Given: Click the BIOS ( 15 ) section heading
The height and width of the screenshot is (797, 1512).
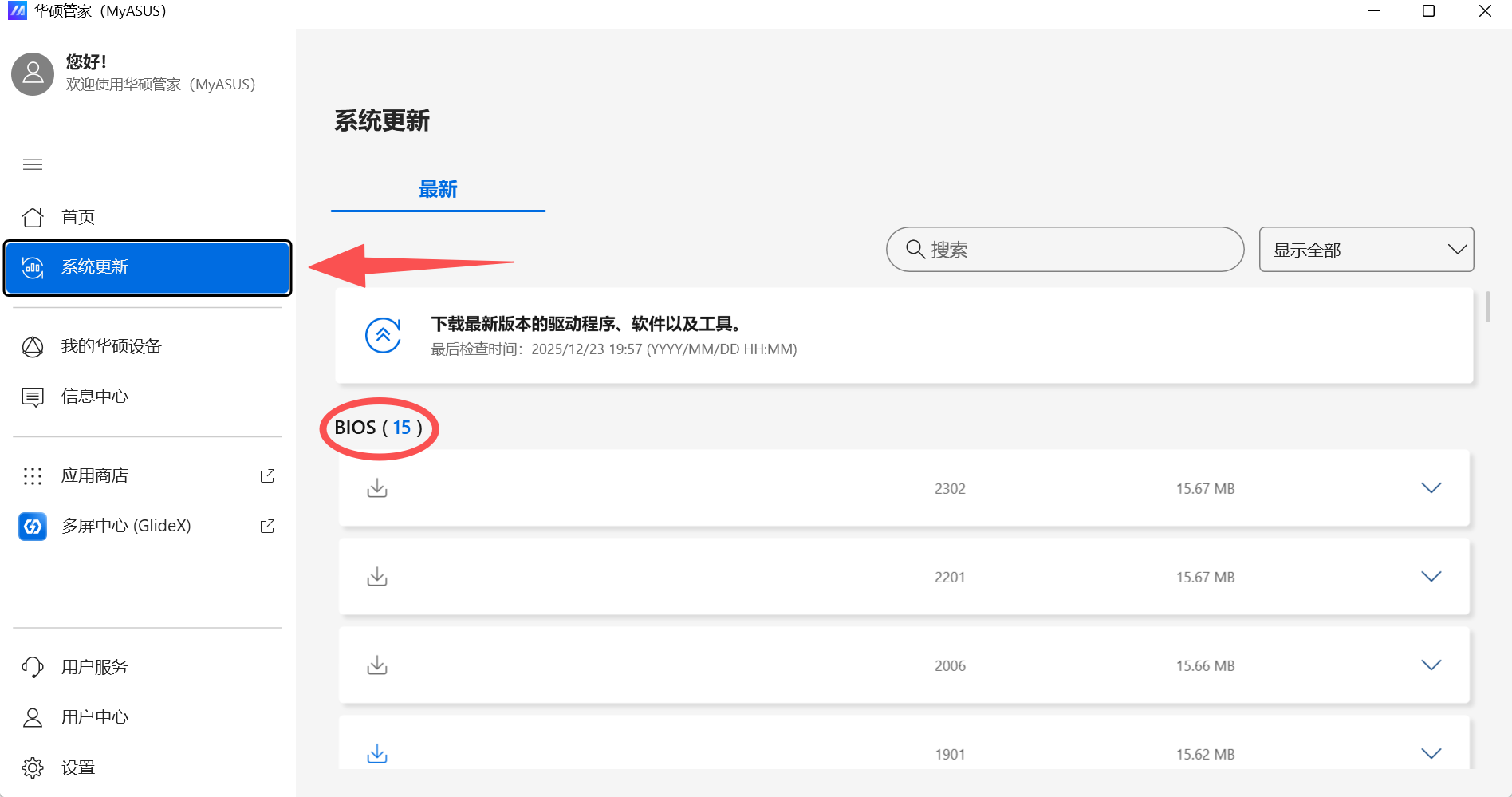Looking at the screenshot, I should click(379, 428).
